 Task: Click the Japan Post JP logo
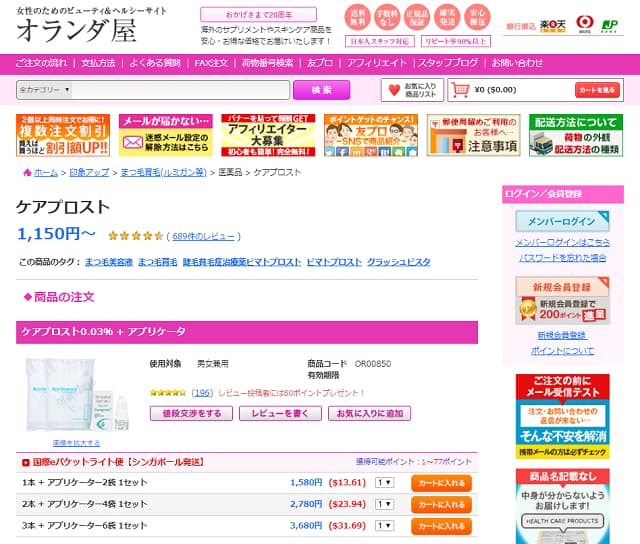[609, 26]
